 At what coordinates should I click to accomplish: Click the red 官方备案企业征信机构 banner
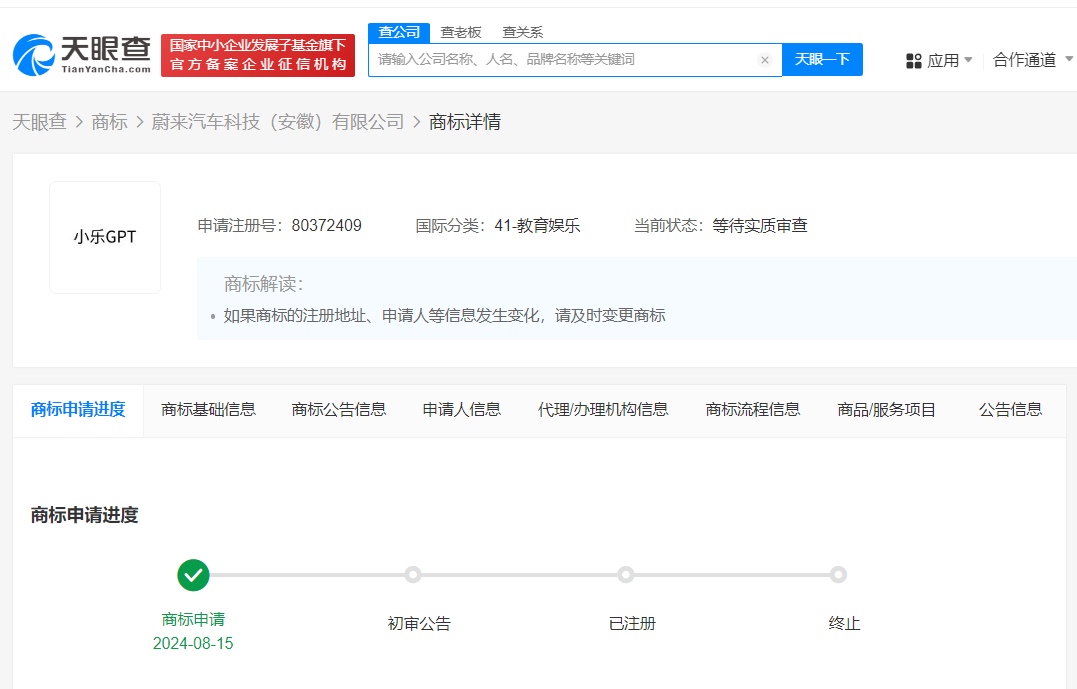[x=258, y=54]
